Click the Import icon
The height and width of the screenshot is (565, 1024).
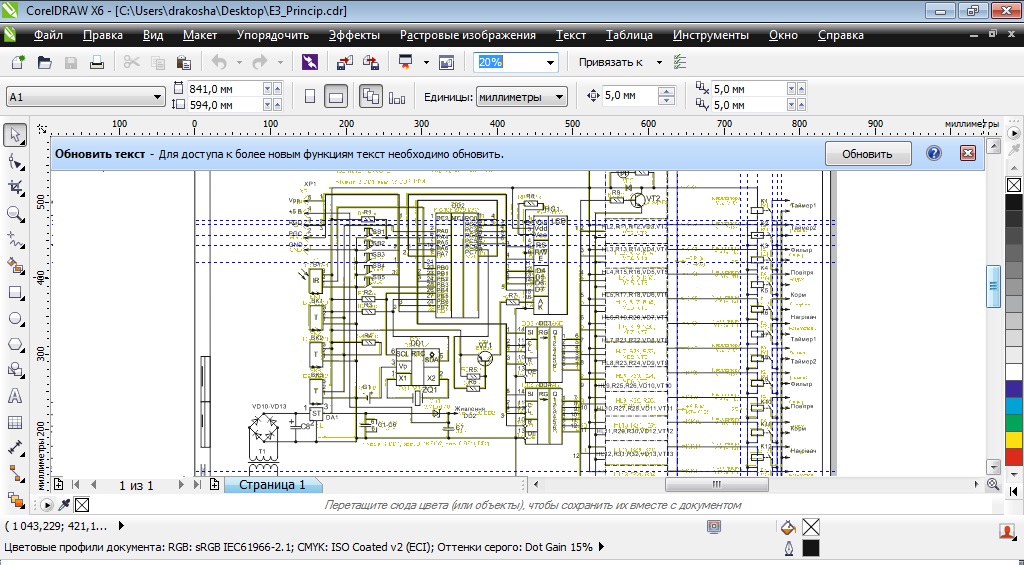[x=345, y=62]
